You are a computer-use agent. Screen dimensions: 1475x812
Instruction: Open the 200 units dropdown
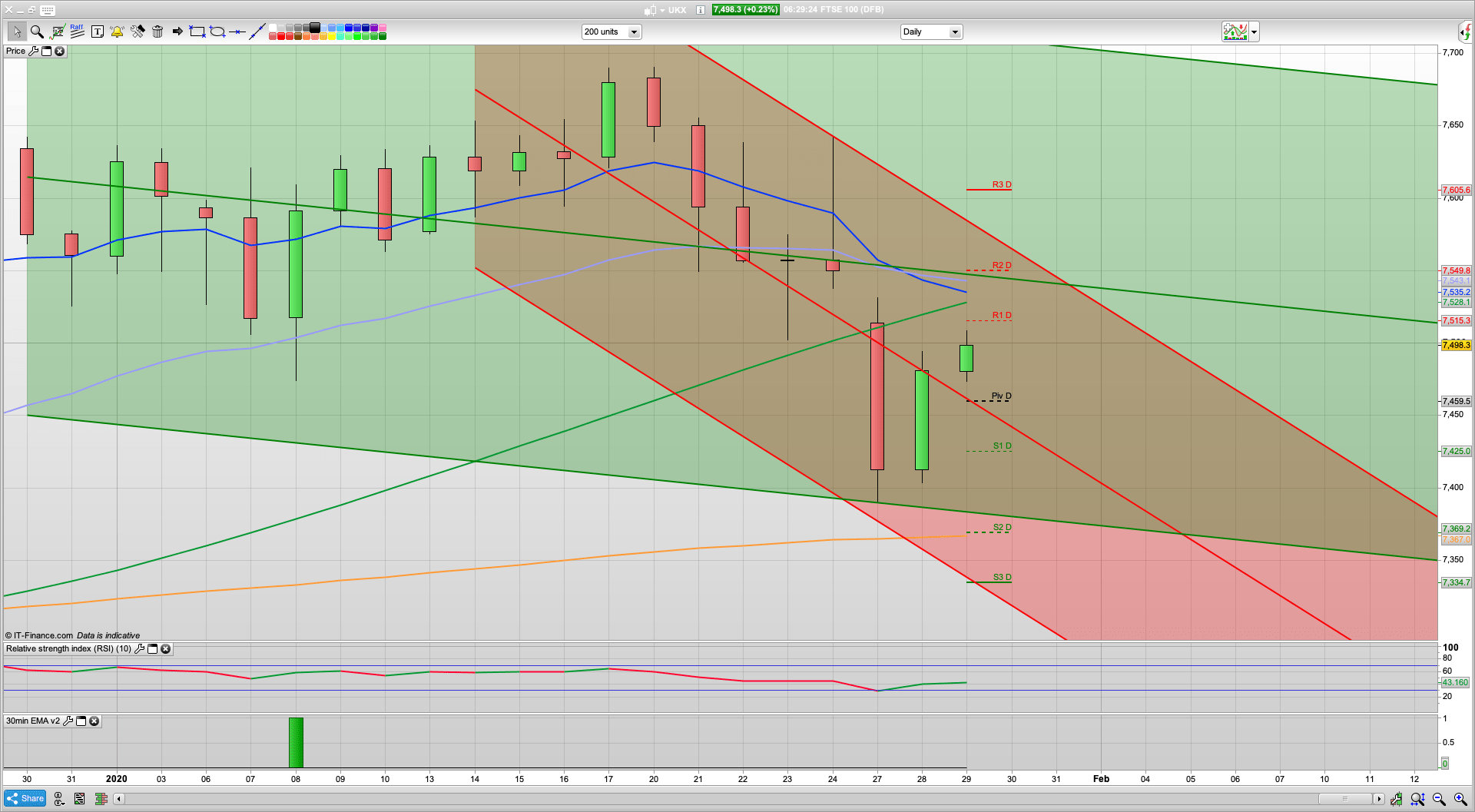click(612, 31)
